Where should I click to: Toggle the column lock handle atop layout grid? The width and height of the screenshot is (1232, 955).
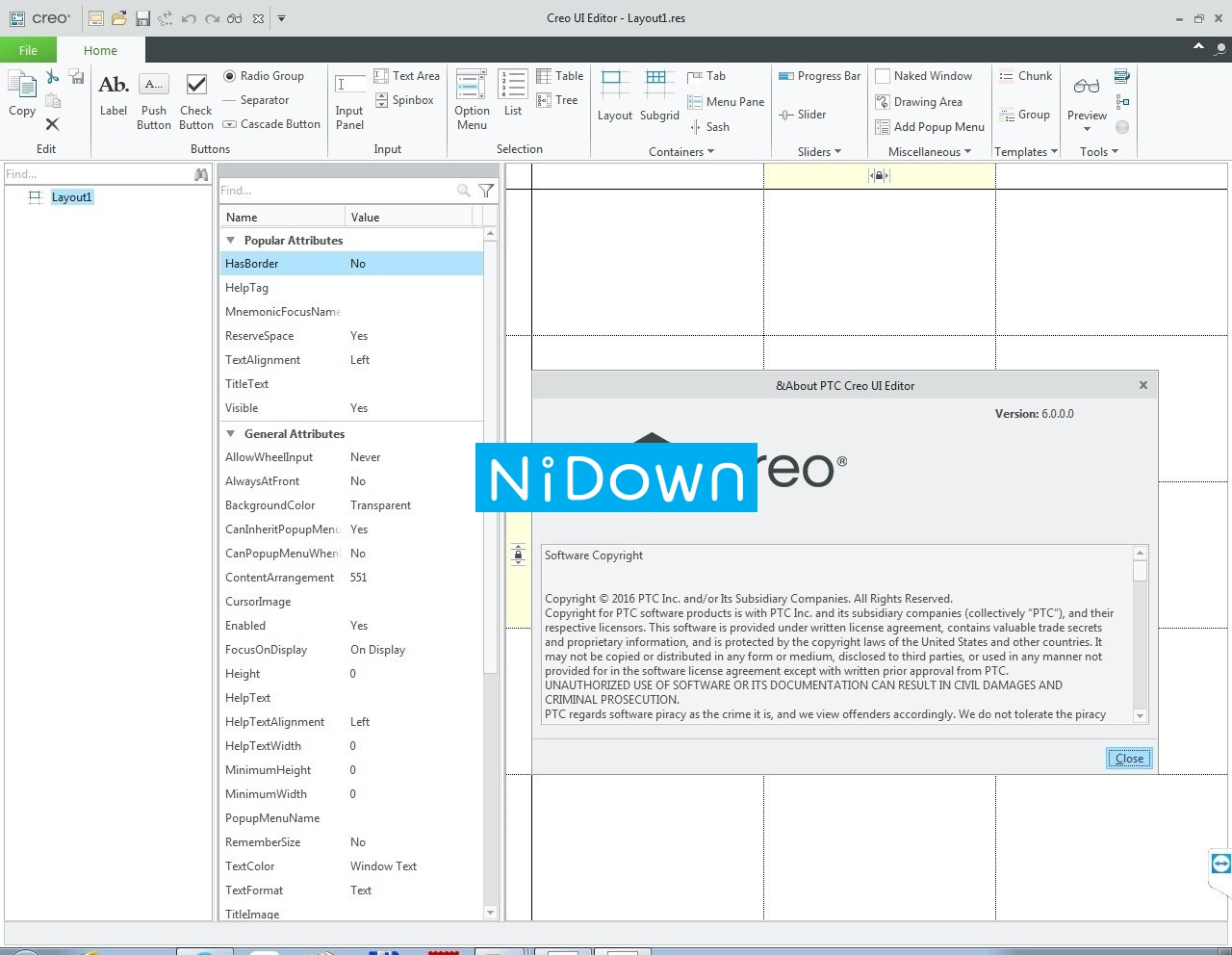pos(879,175)
